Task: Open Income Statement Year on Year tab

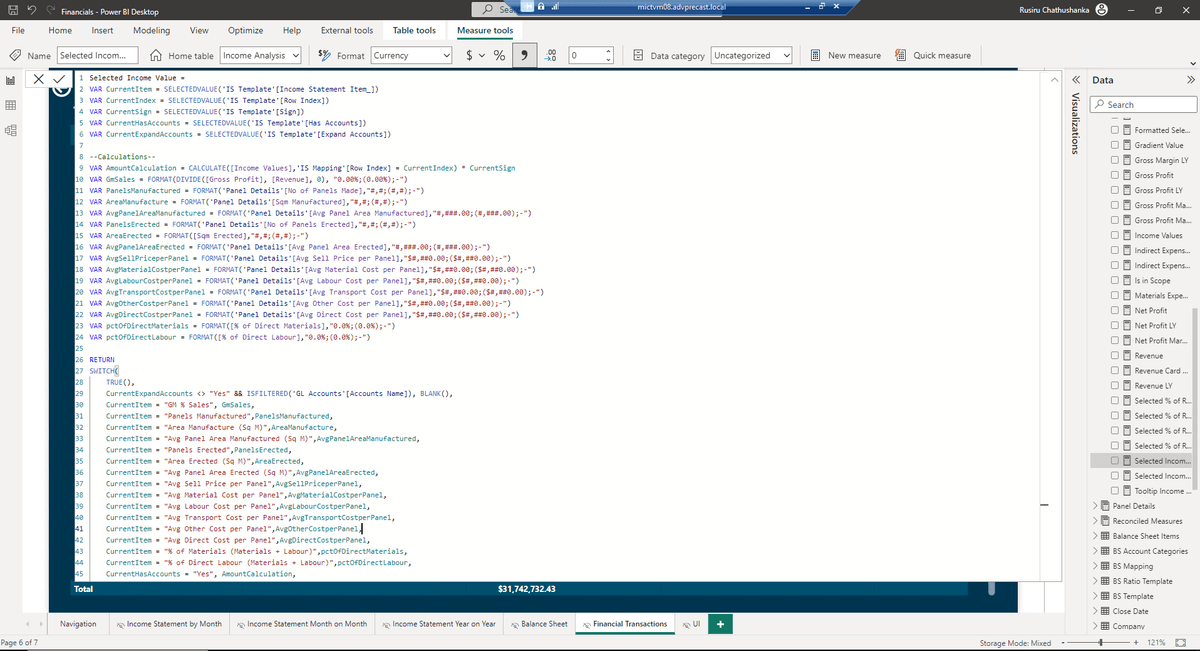Action: 437,624
